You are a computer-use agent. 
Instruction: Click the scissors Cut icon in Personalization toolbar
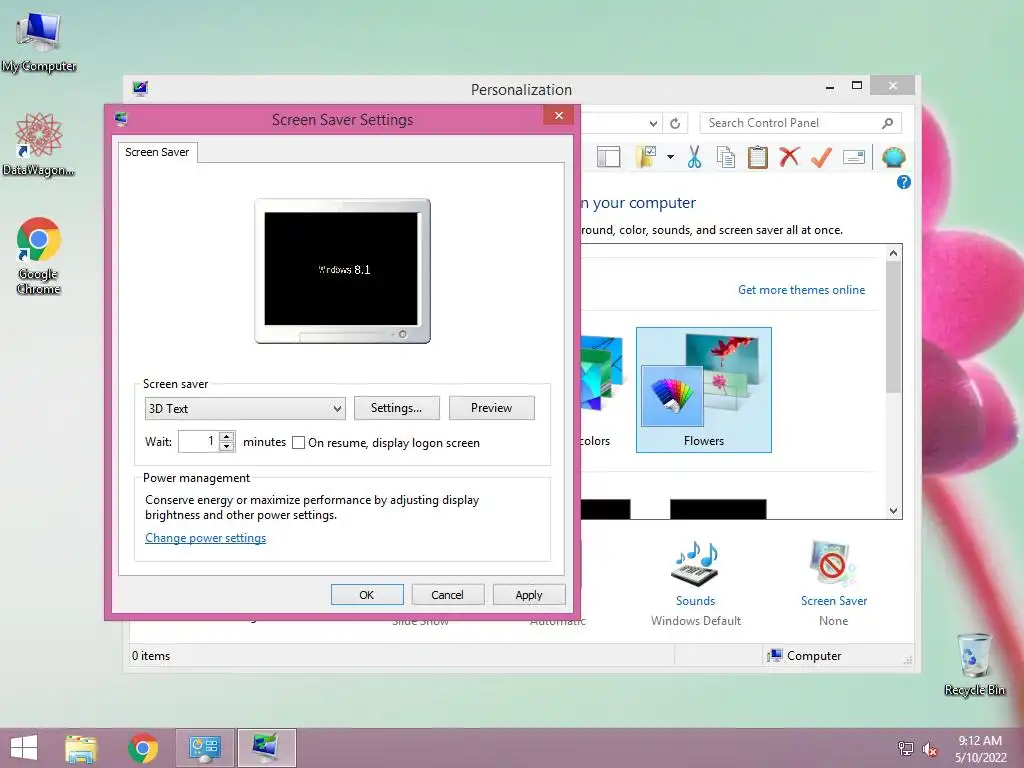tap(694, 157)
